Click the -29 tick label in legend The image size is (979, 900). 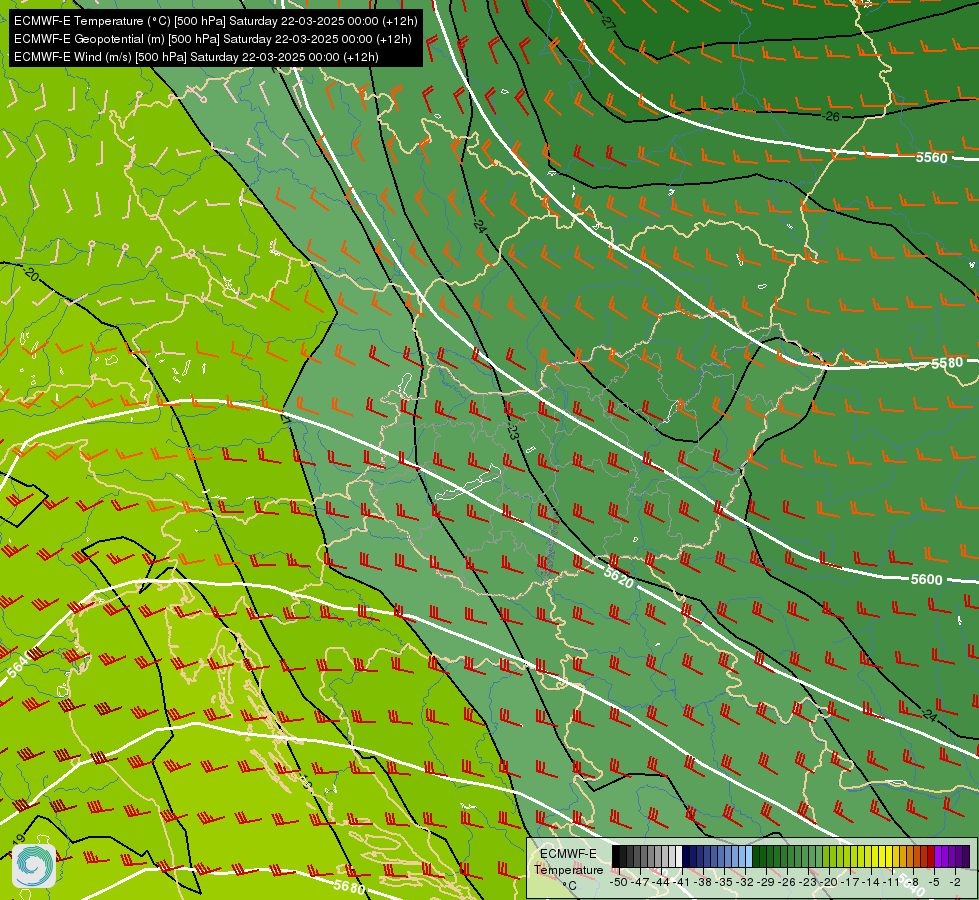766,882
